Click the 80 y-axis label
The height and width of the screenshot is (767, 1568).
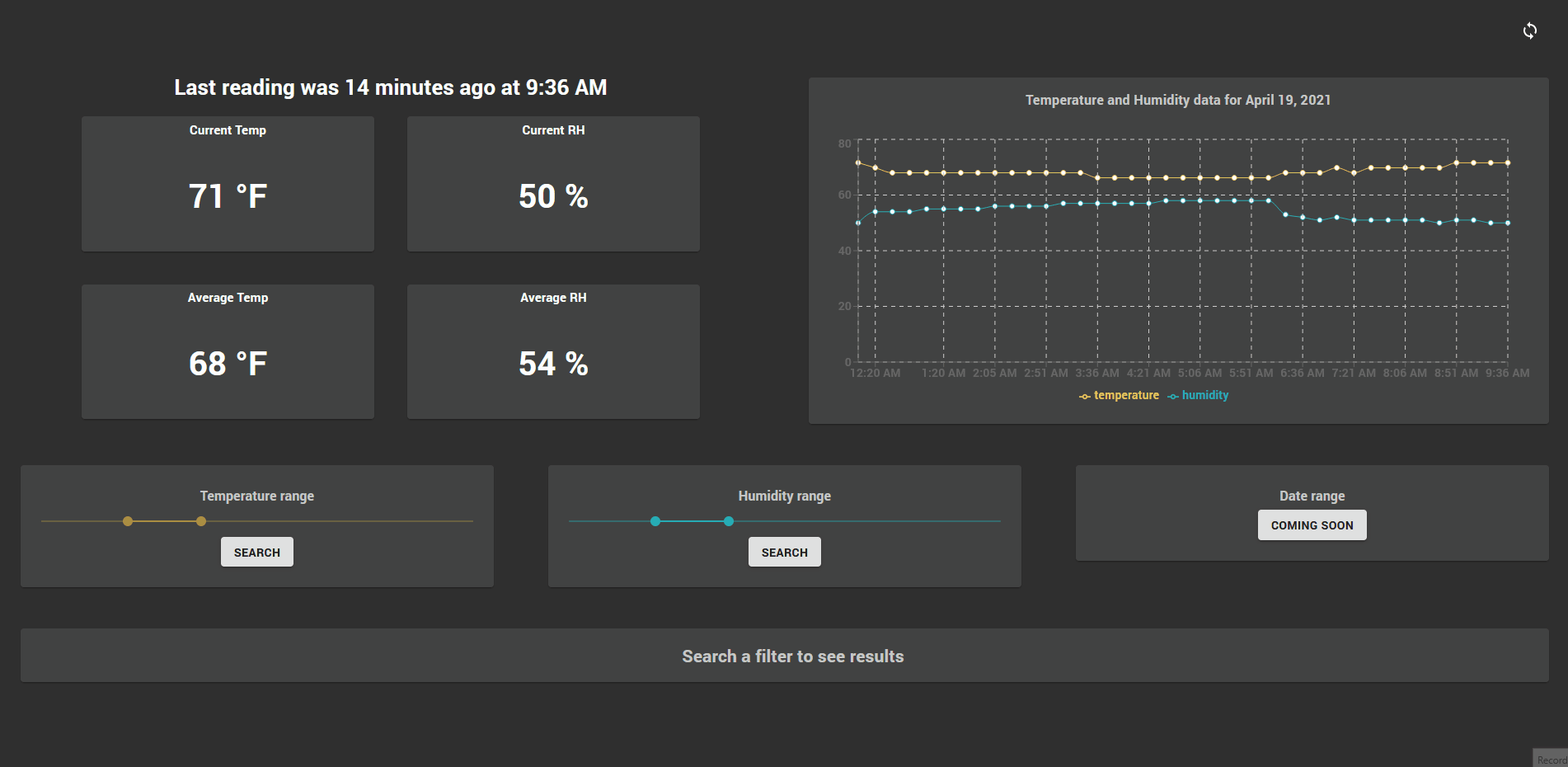click(x=845, y=144)
